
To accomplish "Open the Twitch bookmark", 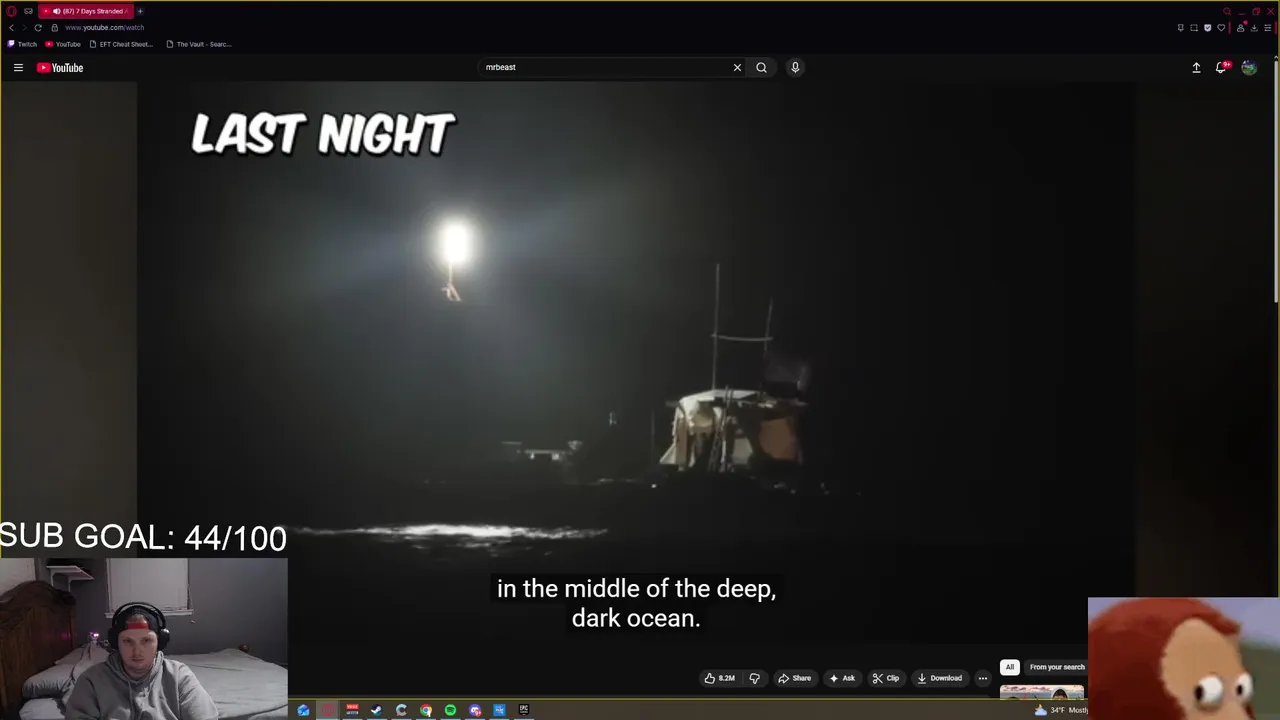I will pyautogui.click(x=22, y=44).
